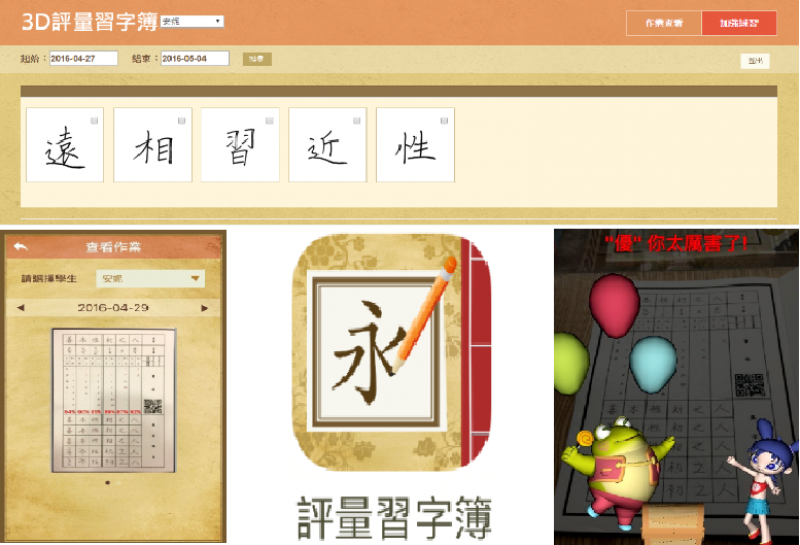Image resolution: width=800 pixels, height=545 pixels.
Task: Open the dropdown beside the 3D評量習字簿 title
Action: pyautogui.click(x=191, y=21)
